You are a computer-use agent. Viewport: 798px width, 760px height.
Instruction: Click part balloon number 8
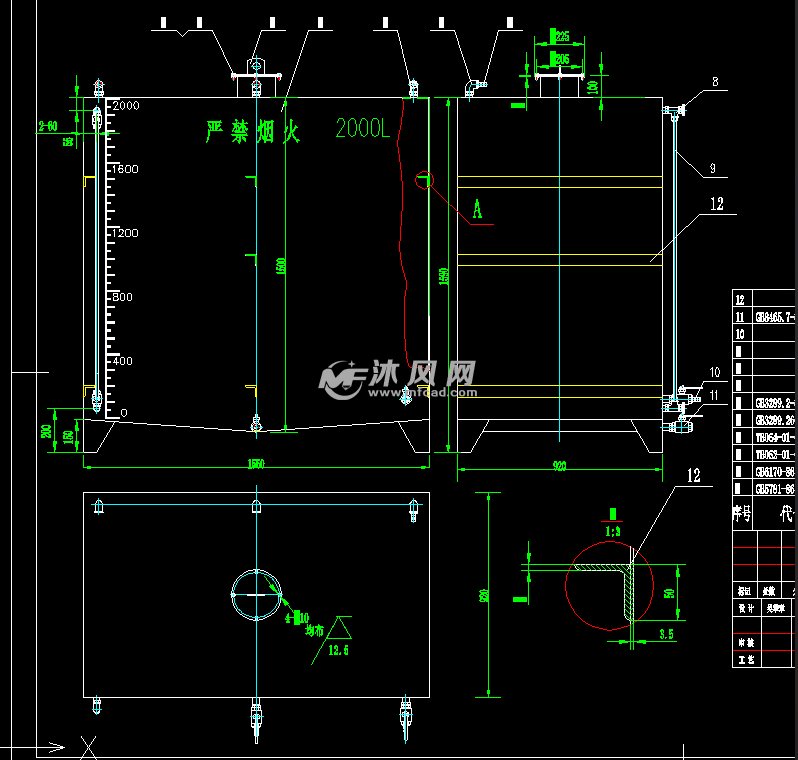pos(715,81)
